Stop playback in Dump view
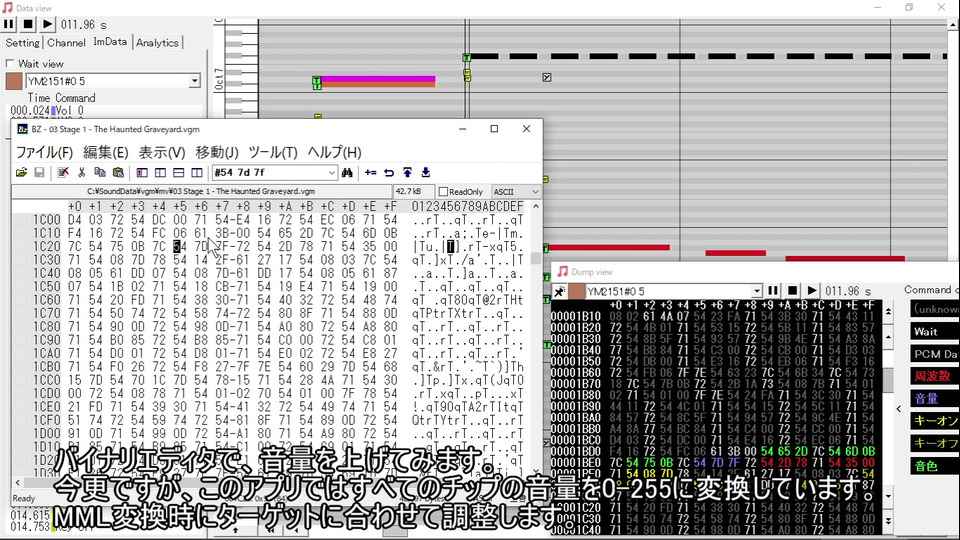Image resolution: width=960 pixels, height=540 pixels. (792, 291)
